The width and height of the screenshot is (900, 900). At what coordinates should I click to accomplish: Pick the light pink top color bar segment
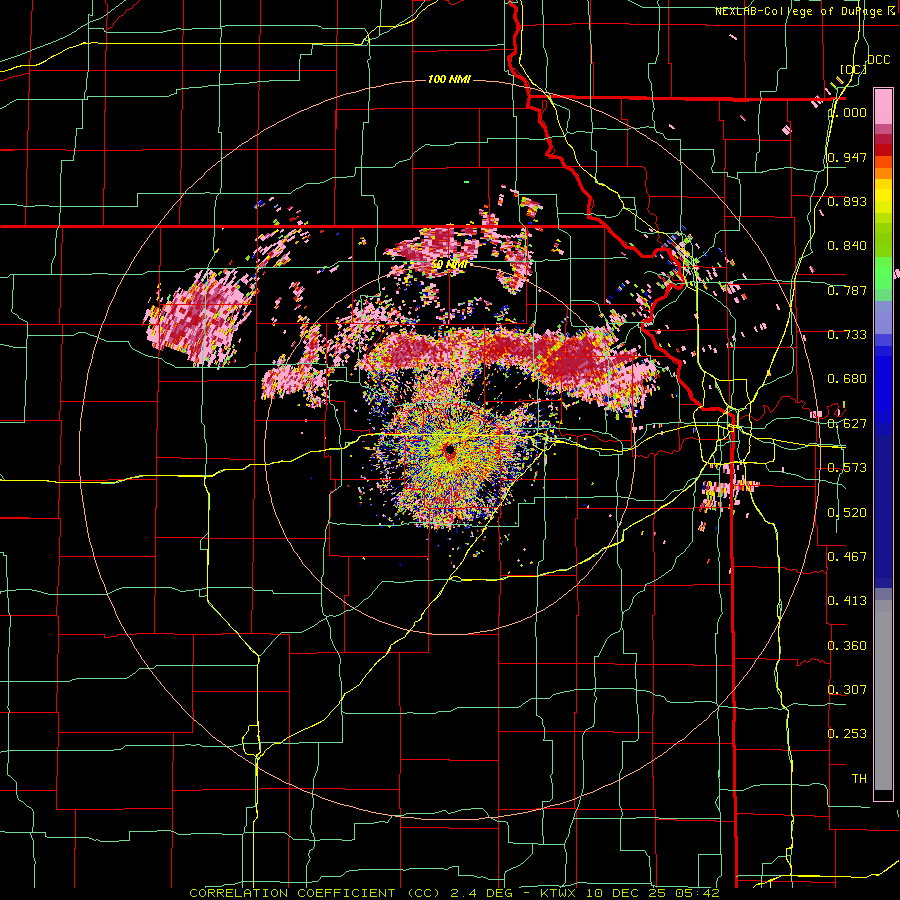coord(883,106)
